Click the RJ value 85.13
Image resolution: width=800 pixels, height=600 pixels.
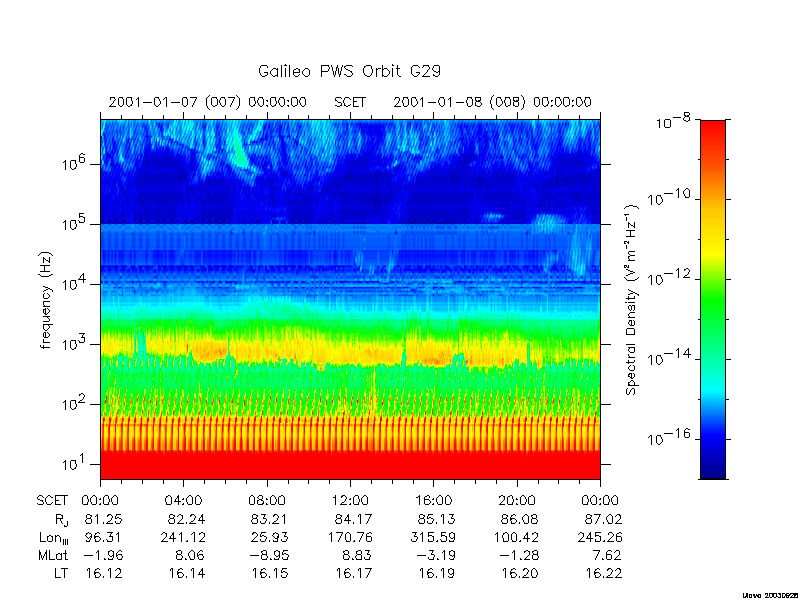point(436,519)
